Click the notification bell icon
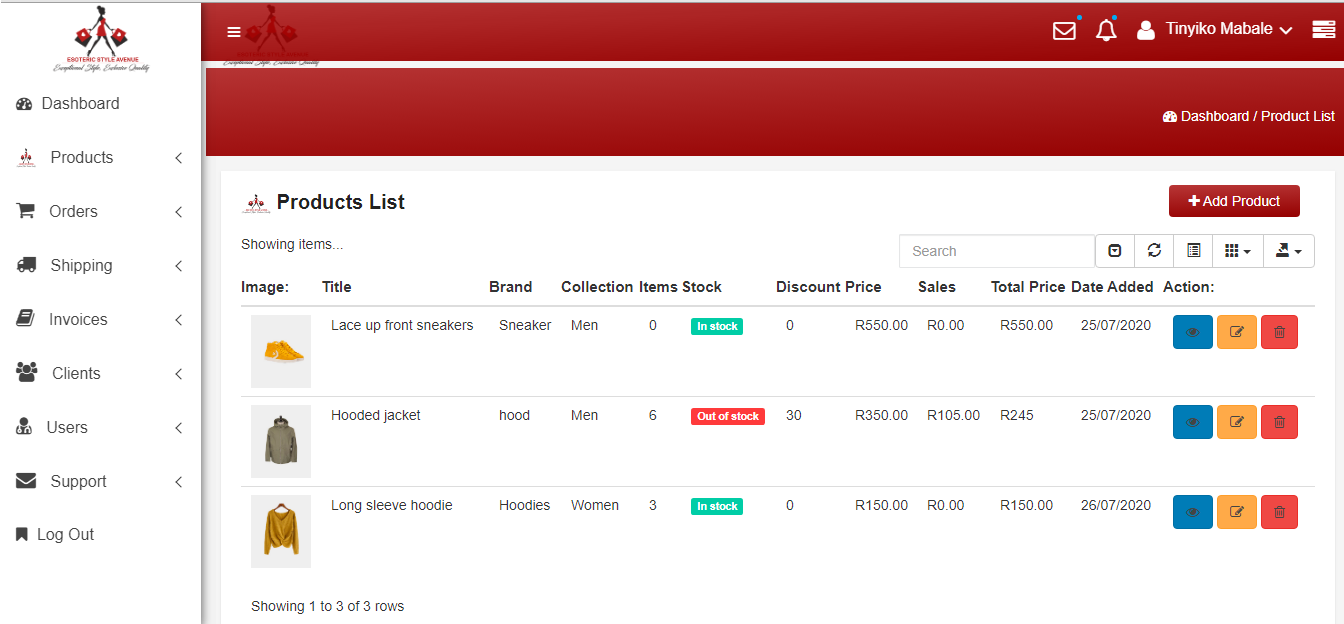Viewport: 1344px width, 624px height. pyautogui.click(x=1105, y=31)
